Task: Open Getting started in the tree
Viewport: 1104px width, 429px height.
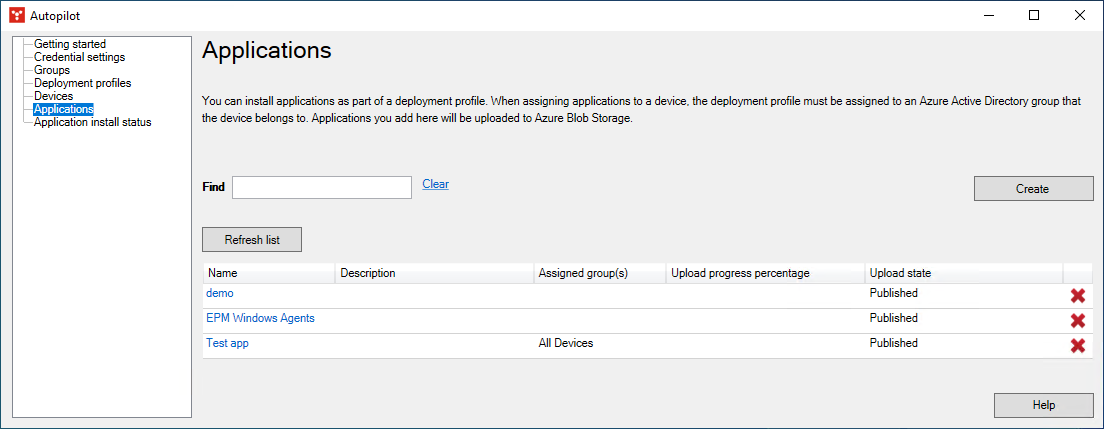Action: 69,44
